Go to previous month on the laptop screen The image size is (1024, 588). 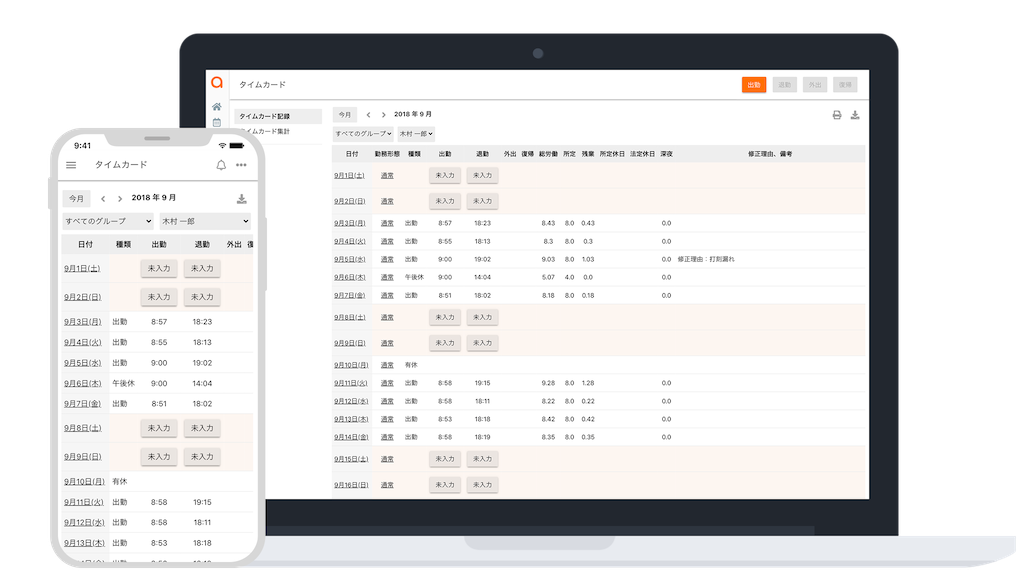click(x=368, y=115)
